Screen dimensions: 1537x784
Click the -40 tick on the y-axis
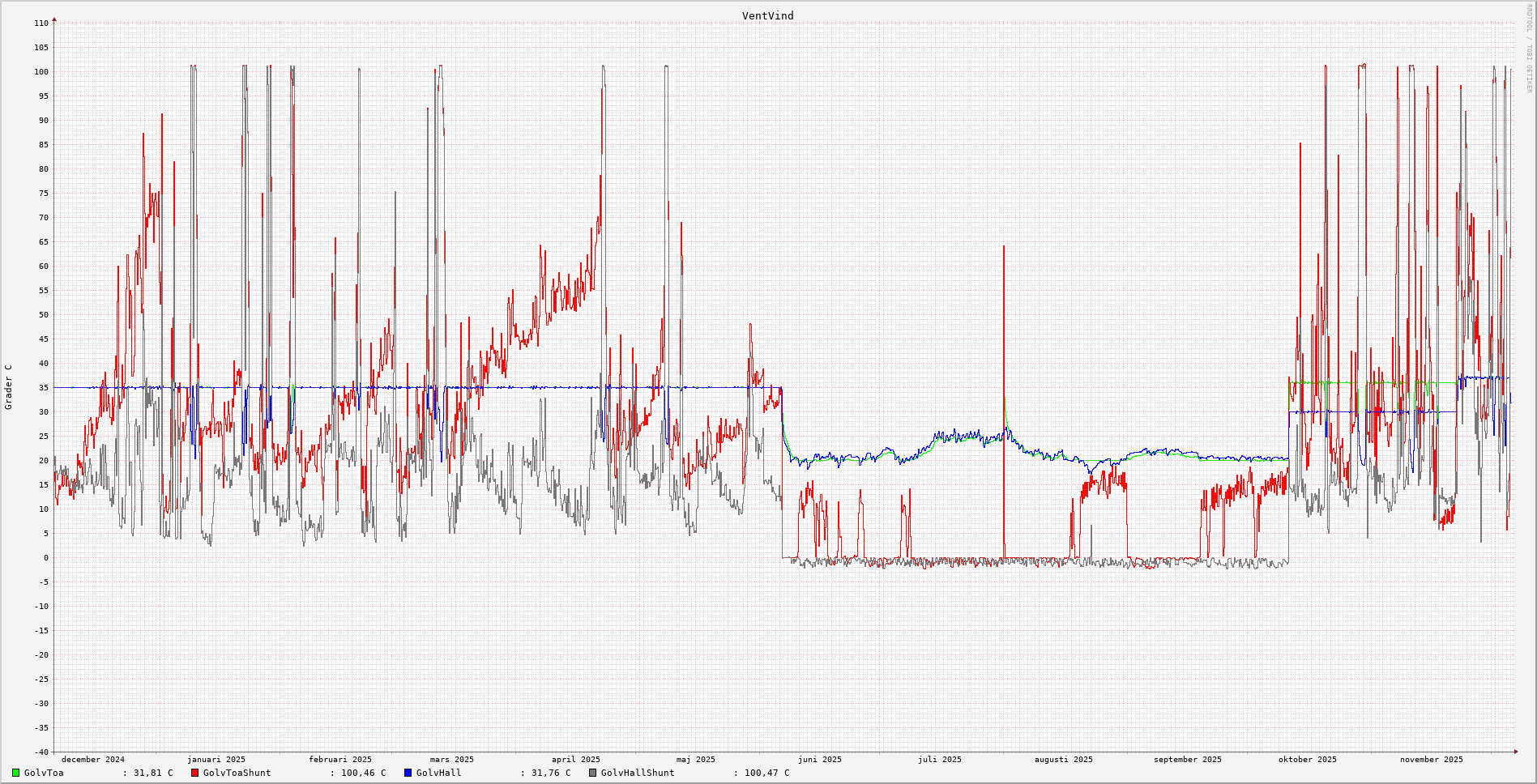[x=41, y=752]
